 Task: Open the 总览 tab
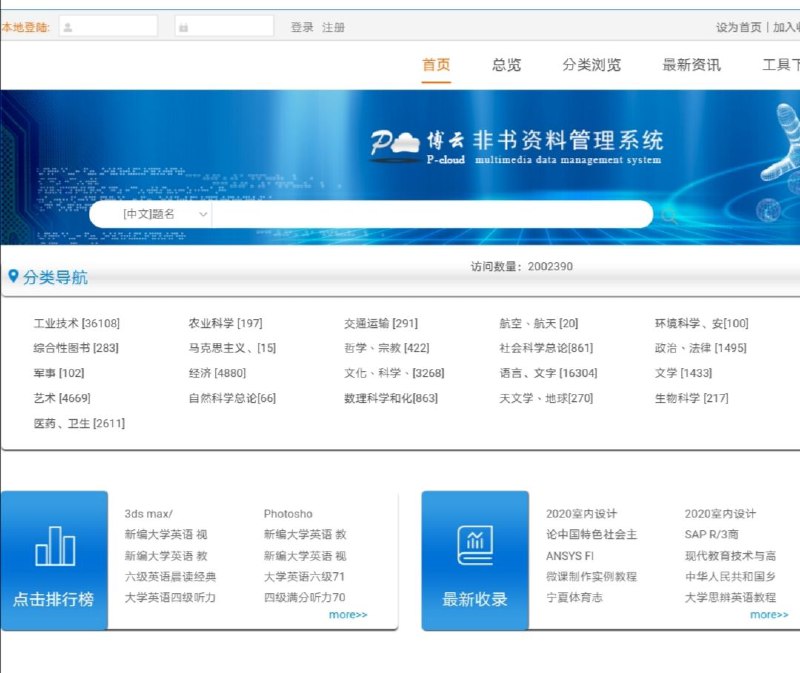coord(506,65)
